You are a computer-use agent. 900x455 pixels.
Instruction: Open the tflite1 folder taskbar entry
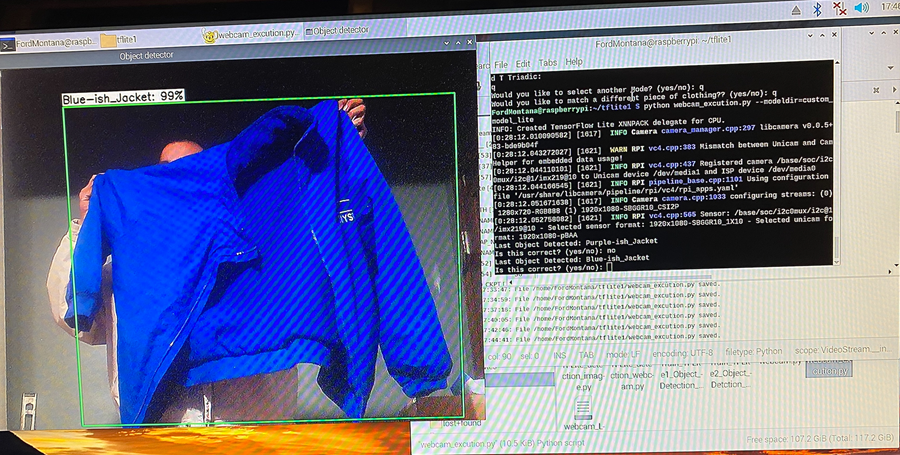(x=119, y=40)
